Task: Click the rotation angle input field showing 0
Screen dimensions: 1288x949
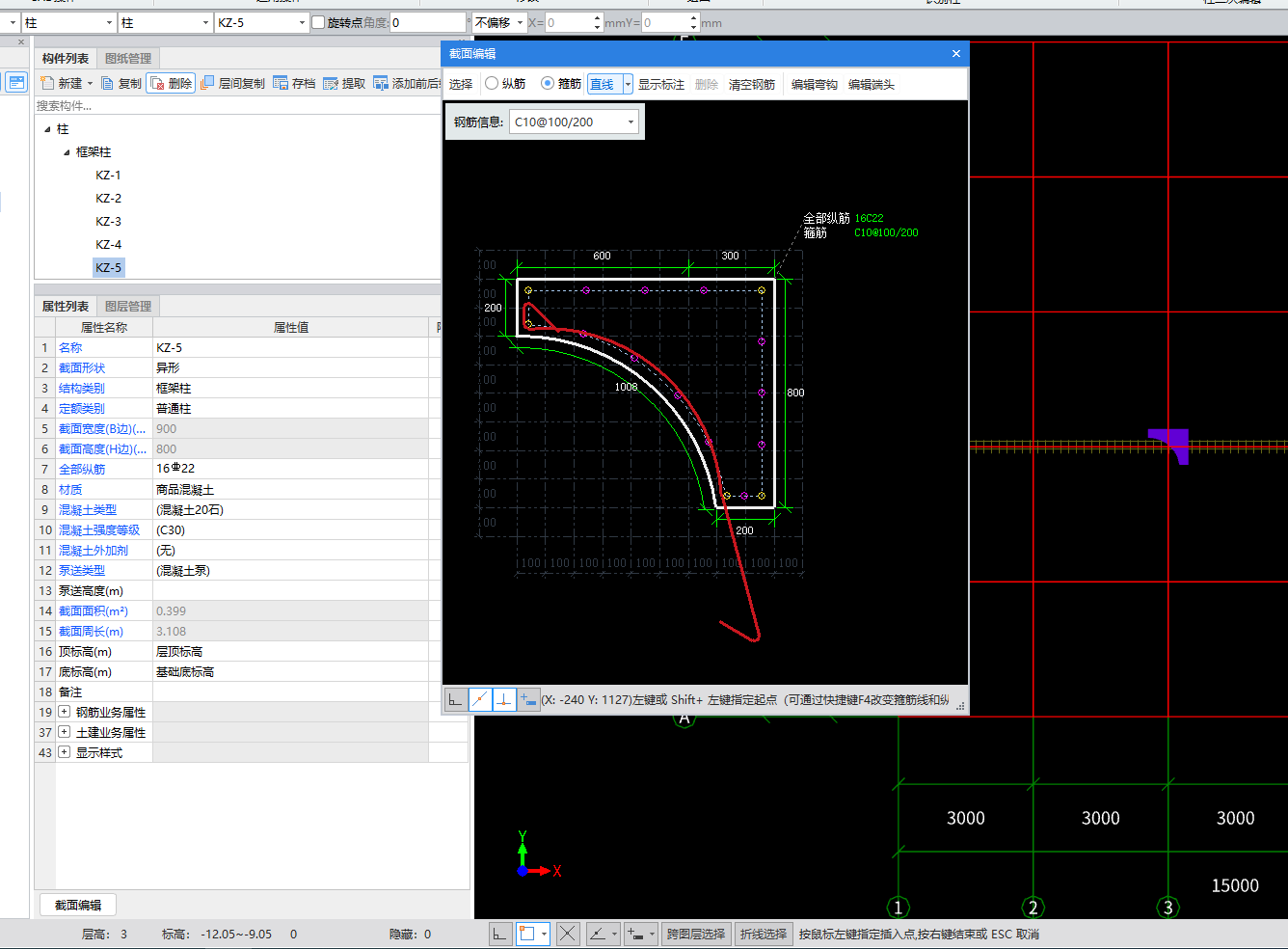Action: (x=427, y=22)
